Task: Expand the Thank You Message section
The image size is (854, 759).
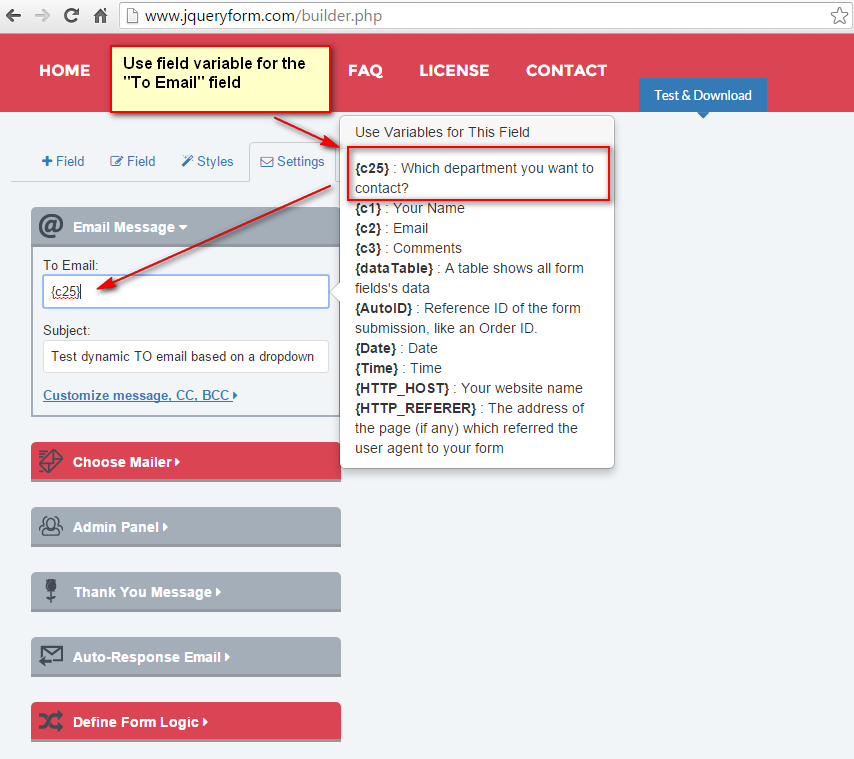Action: point(146,592)
